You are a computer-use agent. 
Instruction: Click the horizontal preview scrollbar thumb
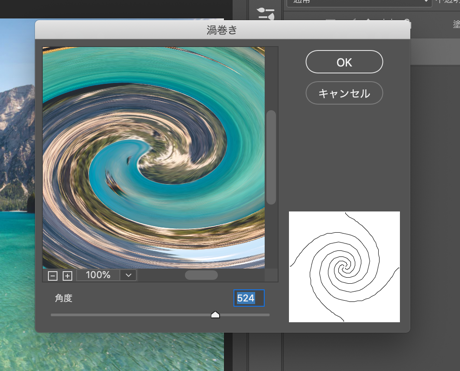[x=201, y=275]
